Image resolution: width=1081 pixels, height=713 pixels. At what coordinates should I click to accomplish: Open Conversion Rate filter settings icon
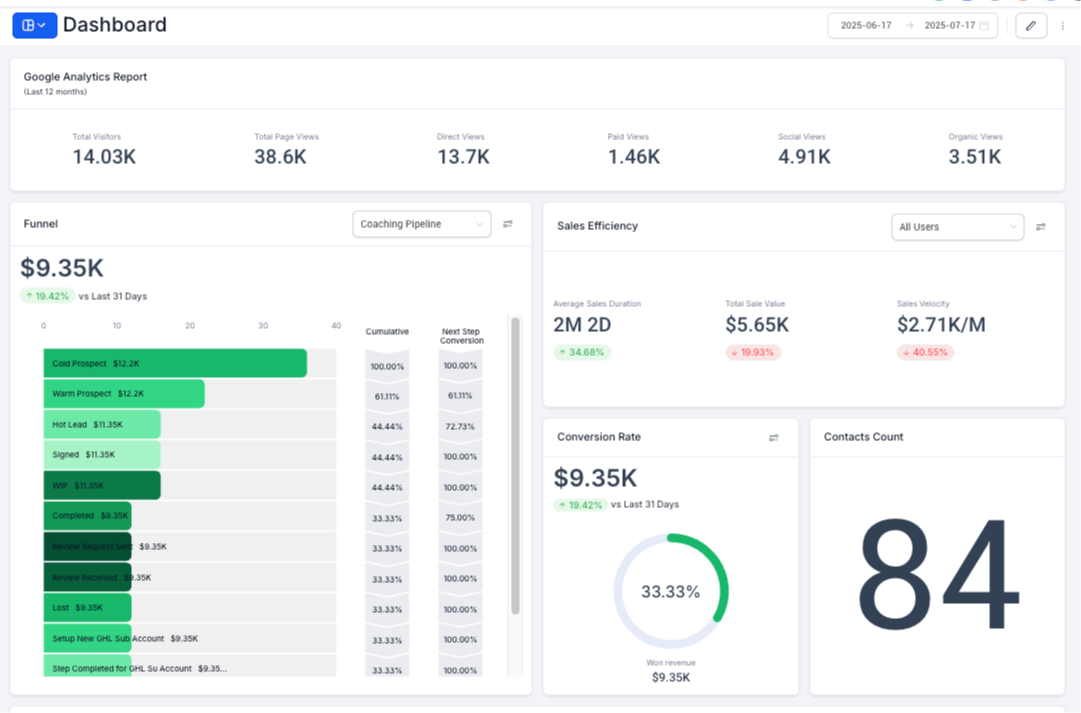pyautogui.click(x=773, y=438)
